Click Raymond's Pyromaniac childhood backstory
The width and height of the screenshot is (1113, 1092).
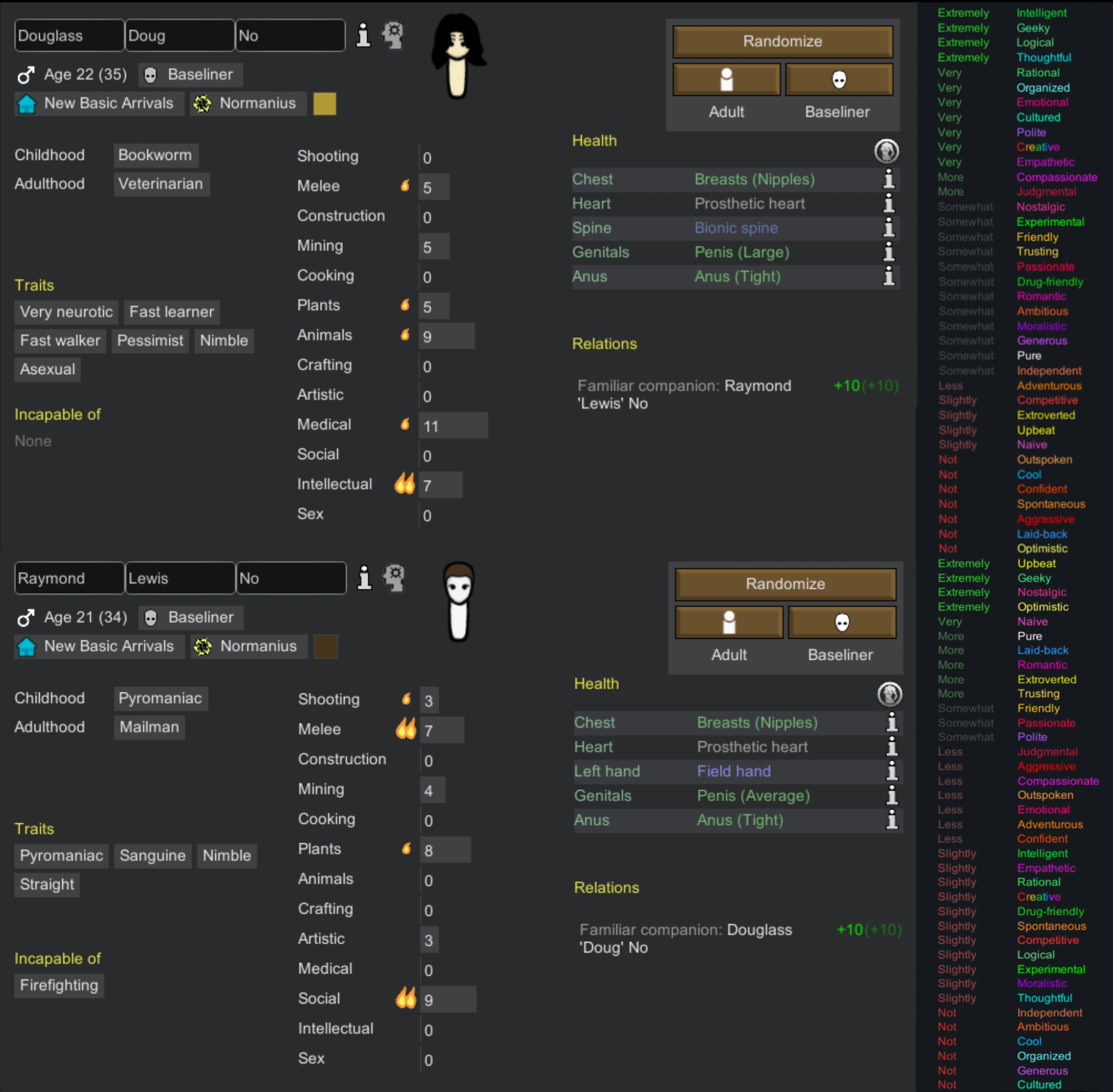pyautogui.click(x=160, y=699)
